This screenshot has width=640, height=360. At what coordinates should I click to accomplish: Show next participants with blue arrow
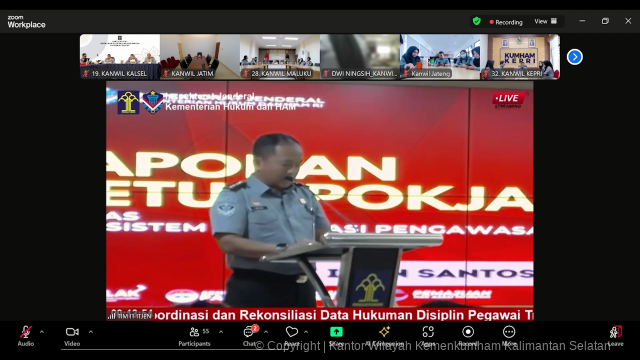click(x=574, y=57)
